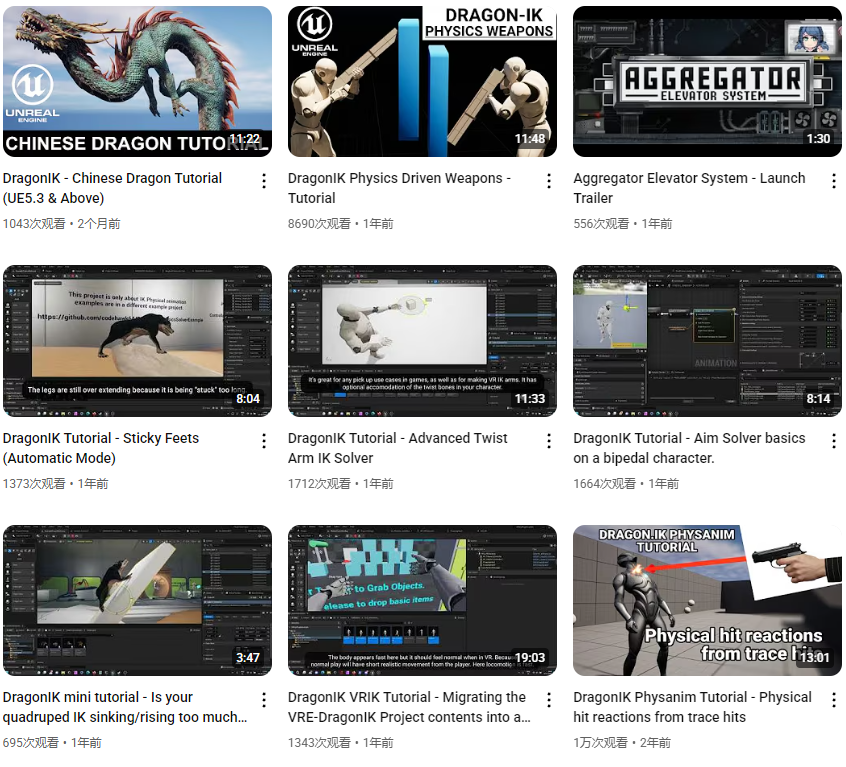Click the text 1664次观看 • 1年前
This screenshot has height=767, width=846.
pos(626,484)
